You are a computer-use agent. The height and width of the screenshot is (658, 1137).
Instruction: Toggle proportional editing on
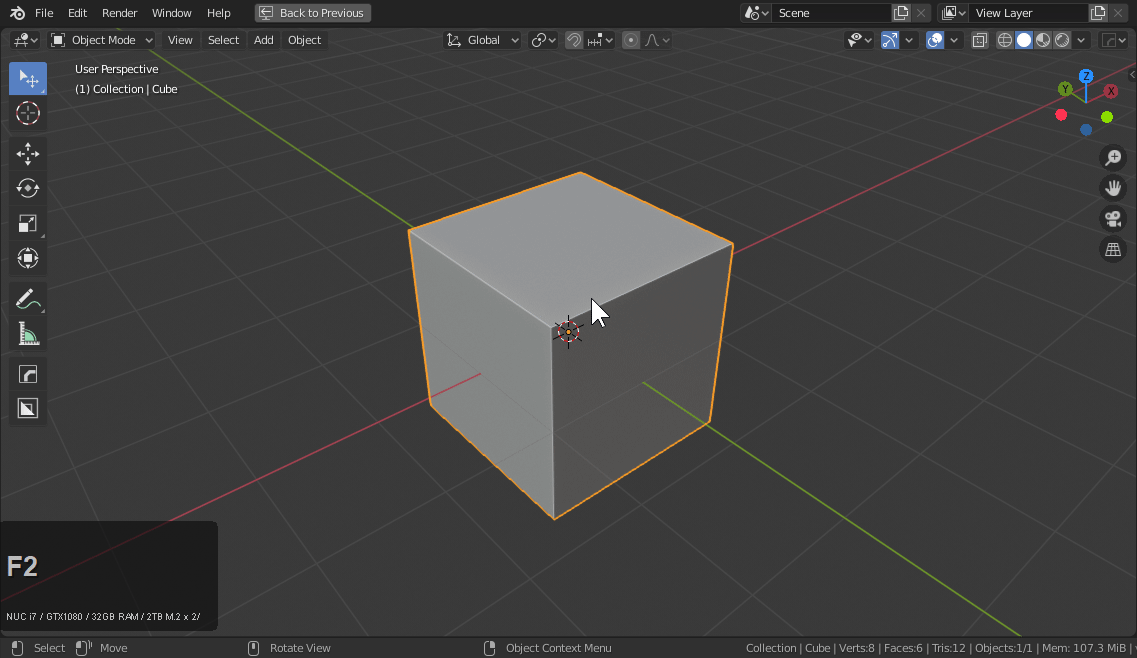click(630, 40)
